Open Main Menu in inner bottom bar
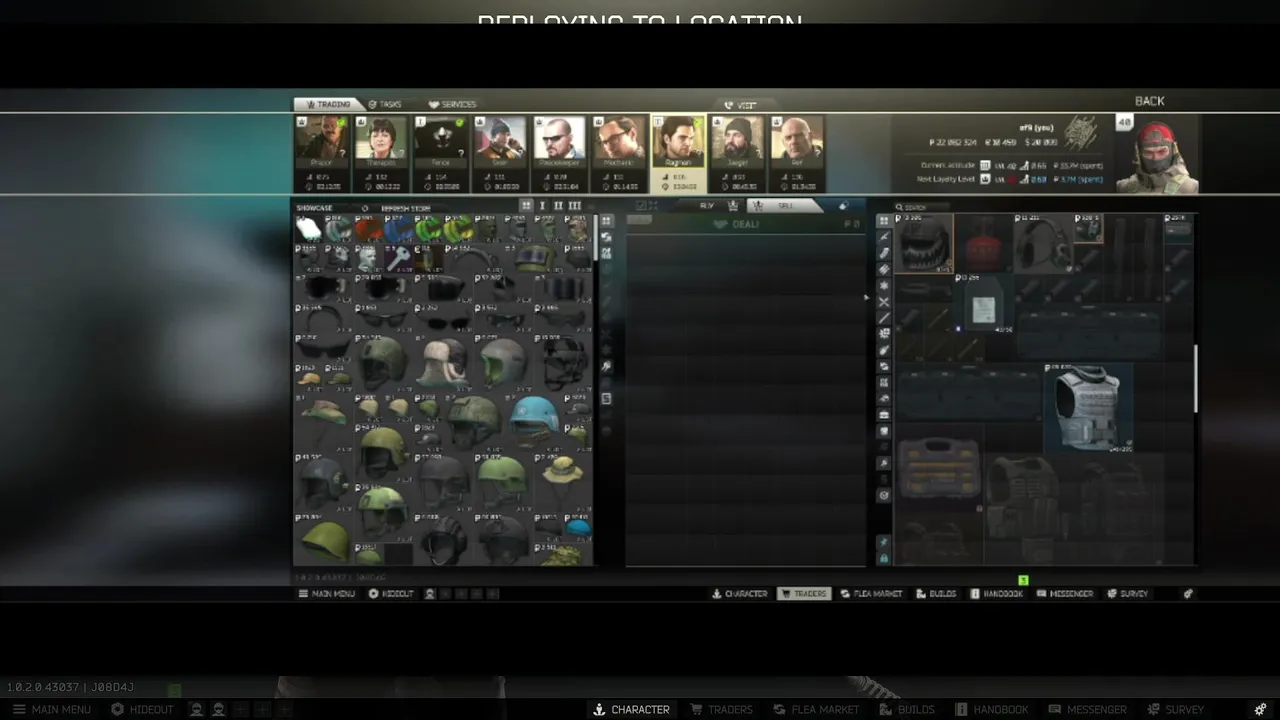 click(326, 594)
